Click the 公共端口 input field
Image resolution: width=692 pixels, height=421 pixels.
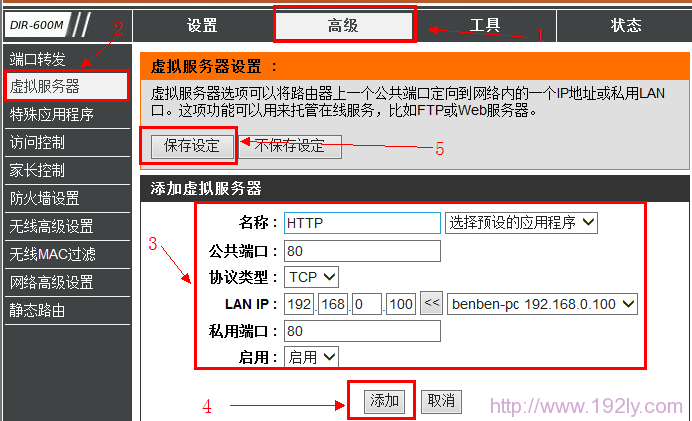pyautogui.click(x=362, y=250)
